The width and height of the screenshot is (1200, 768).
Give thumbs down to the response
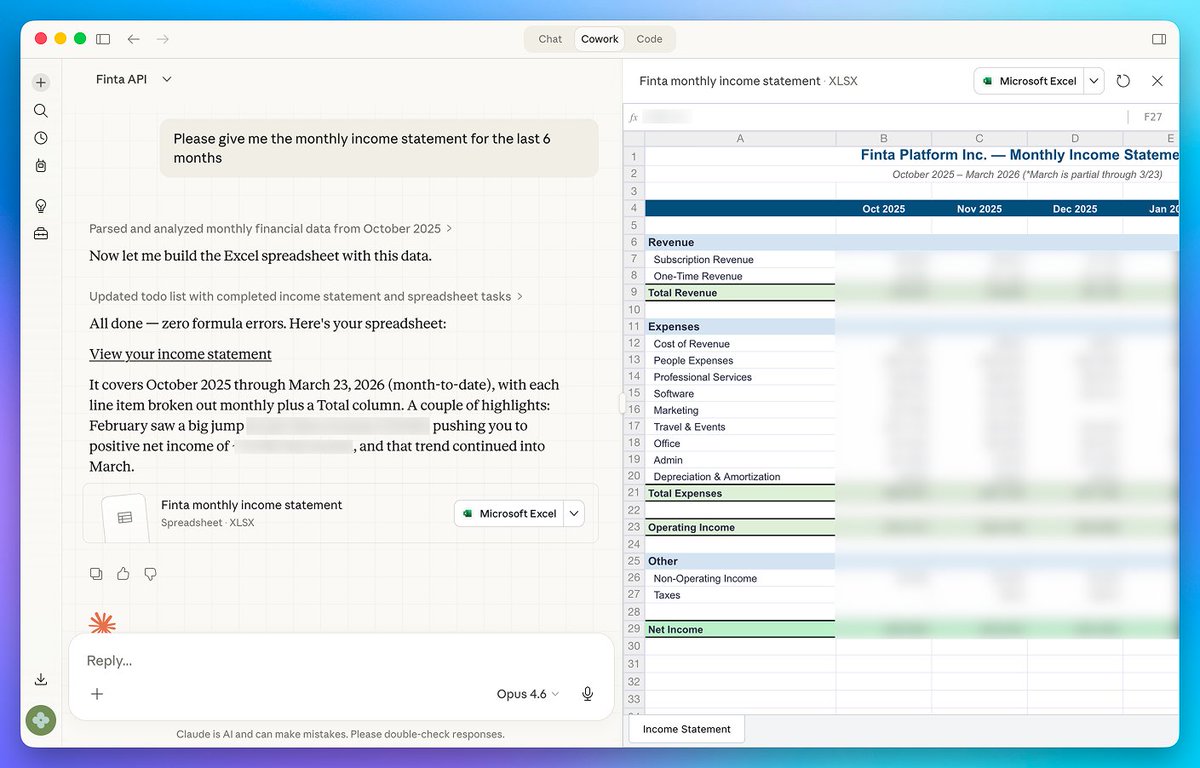point(150,574)
